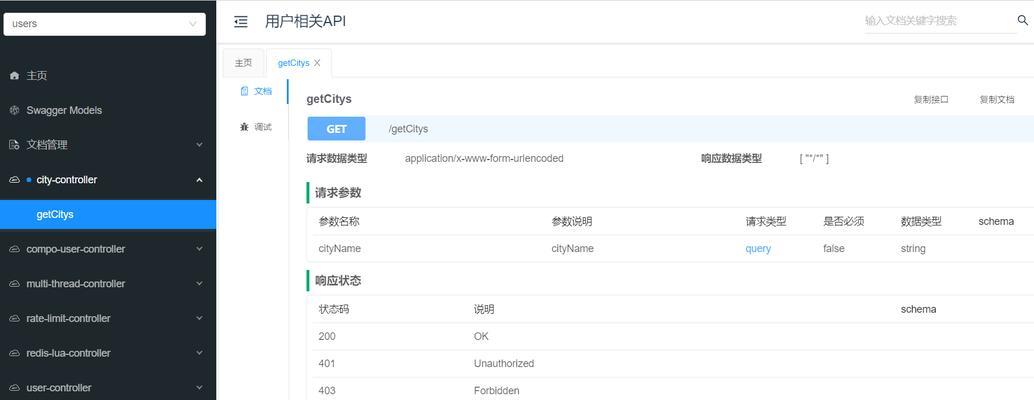The image size is (1034, 400).
Task: Click the 响应数据类型 value ["*/*"]
Action: click(814, 158)
